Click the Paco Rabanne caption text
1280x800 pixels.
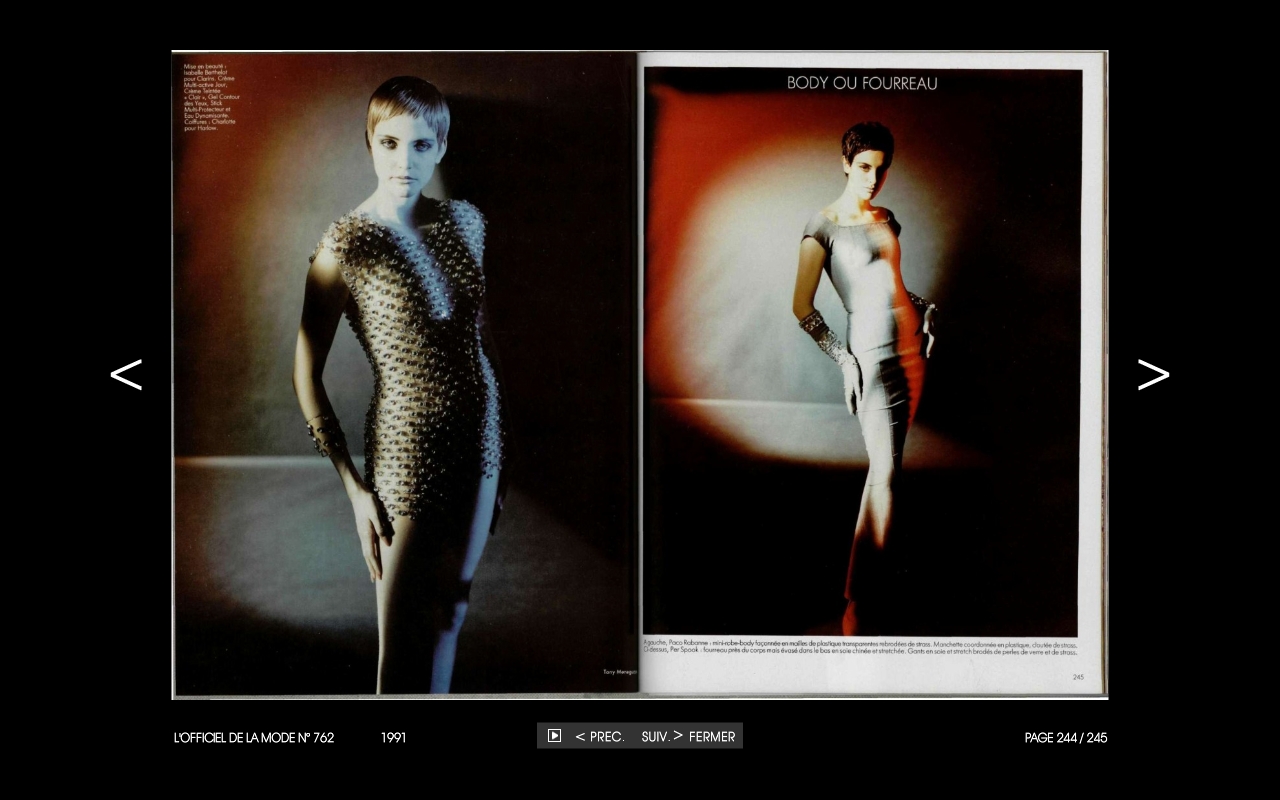(860, 647)
